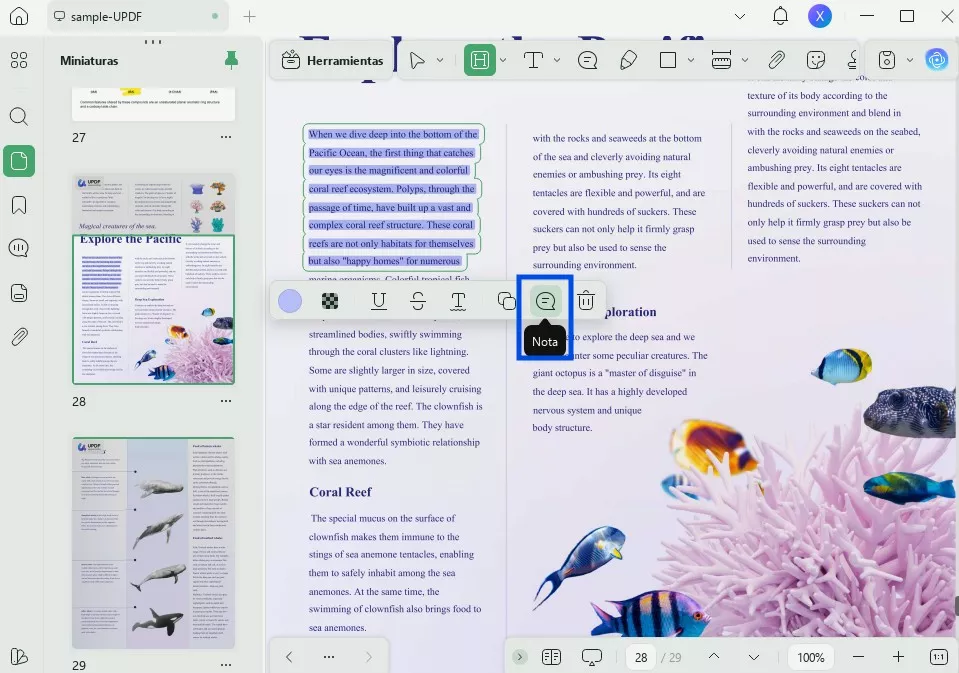
Task: Open options menu for page 27
Action: pyautogui.click(x=226, y=137)
